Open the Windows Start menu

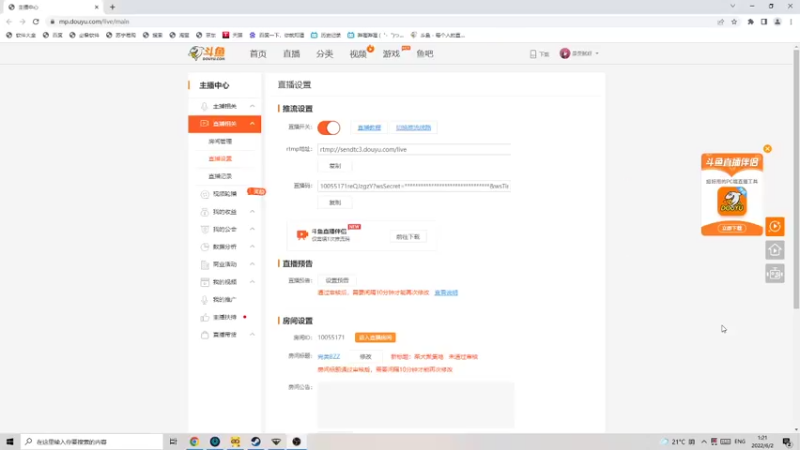pyautogui.click(x=9, y=441)
